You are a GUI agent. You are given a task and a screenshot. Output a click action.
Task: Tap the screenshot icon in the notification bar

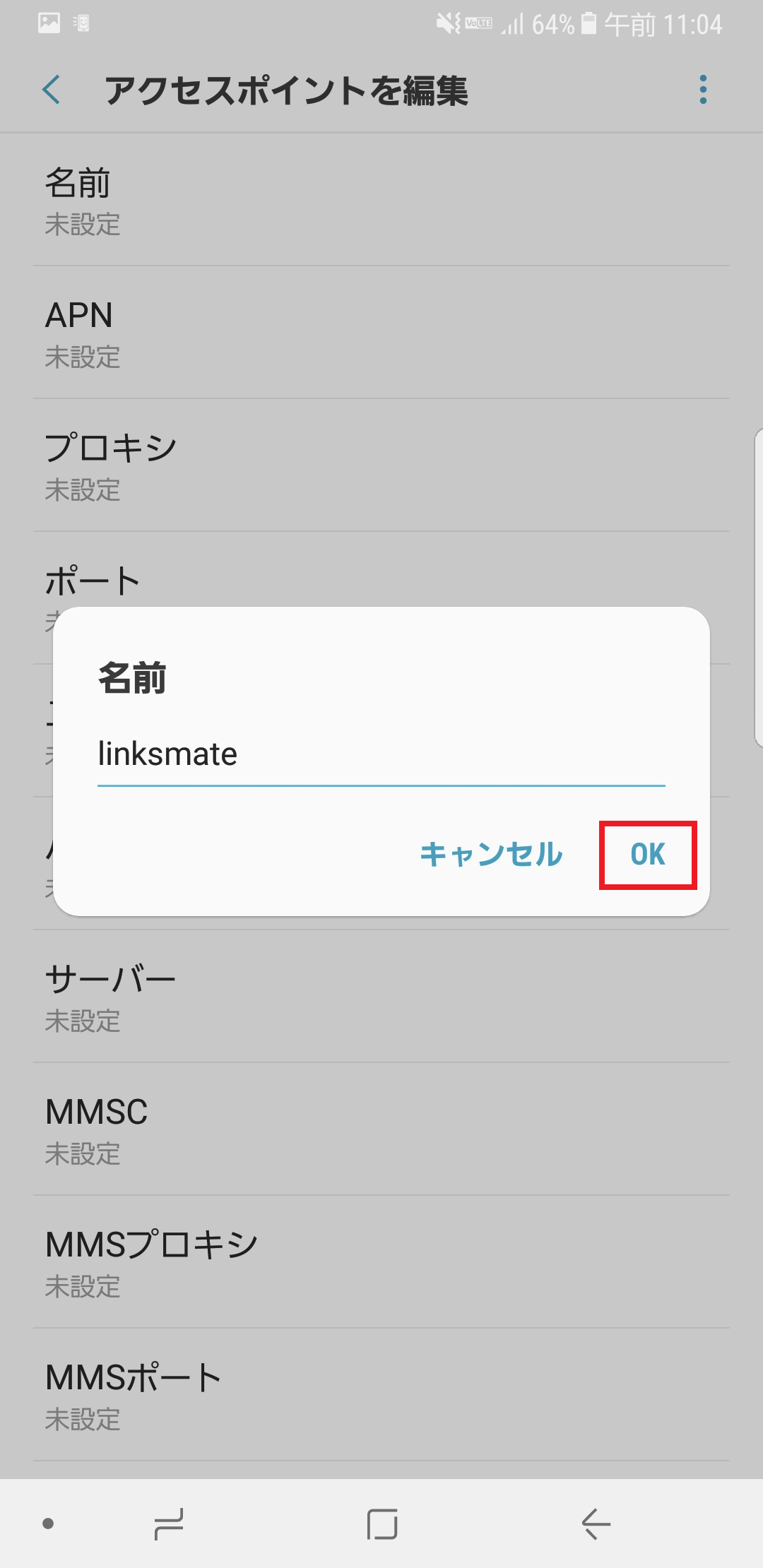click(x=49, y=21)
